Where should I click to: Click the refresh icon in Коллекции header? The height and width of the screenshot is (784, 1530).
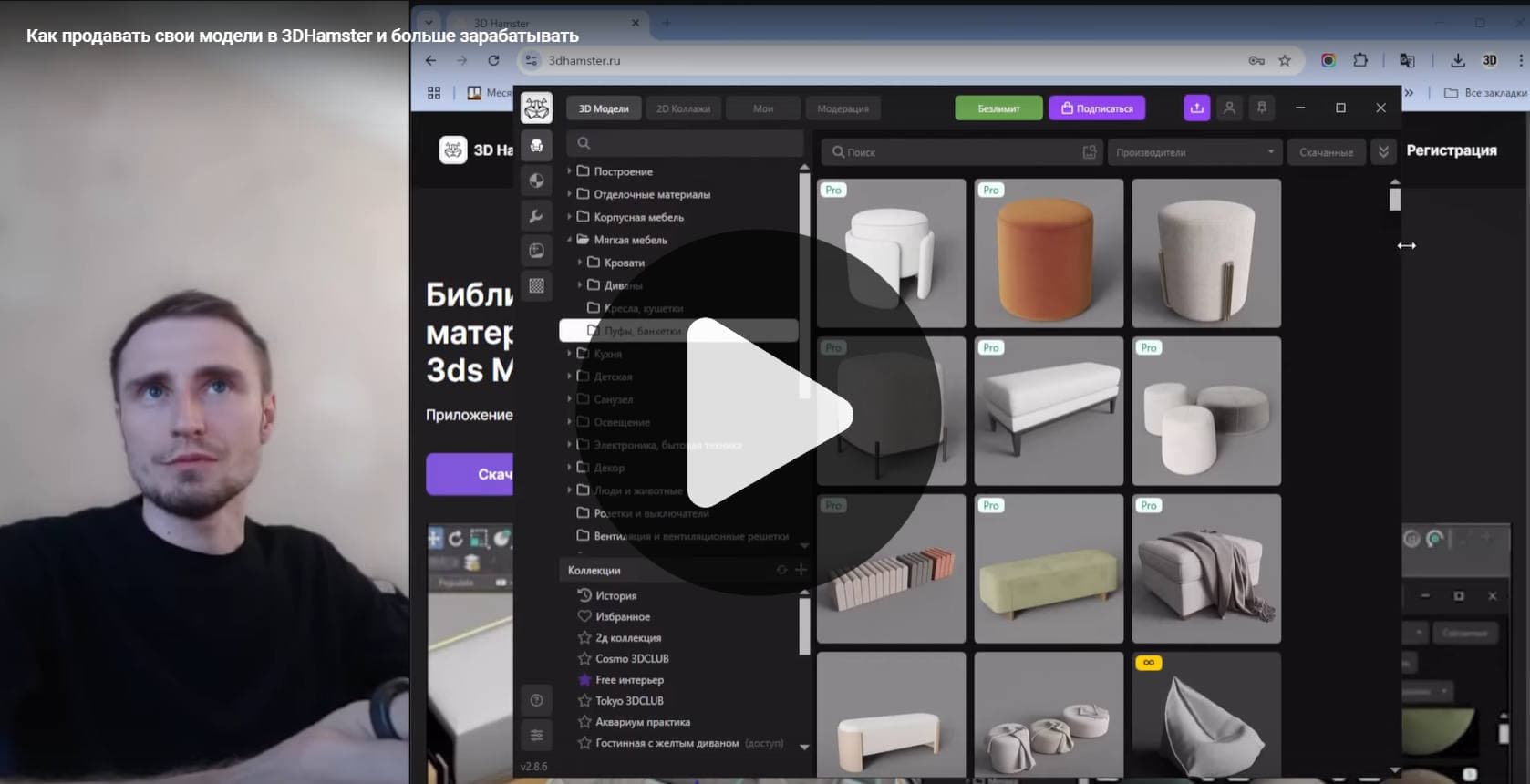point(781,570)
